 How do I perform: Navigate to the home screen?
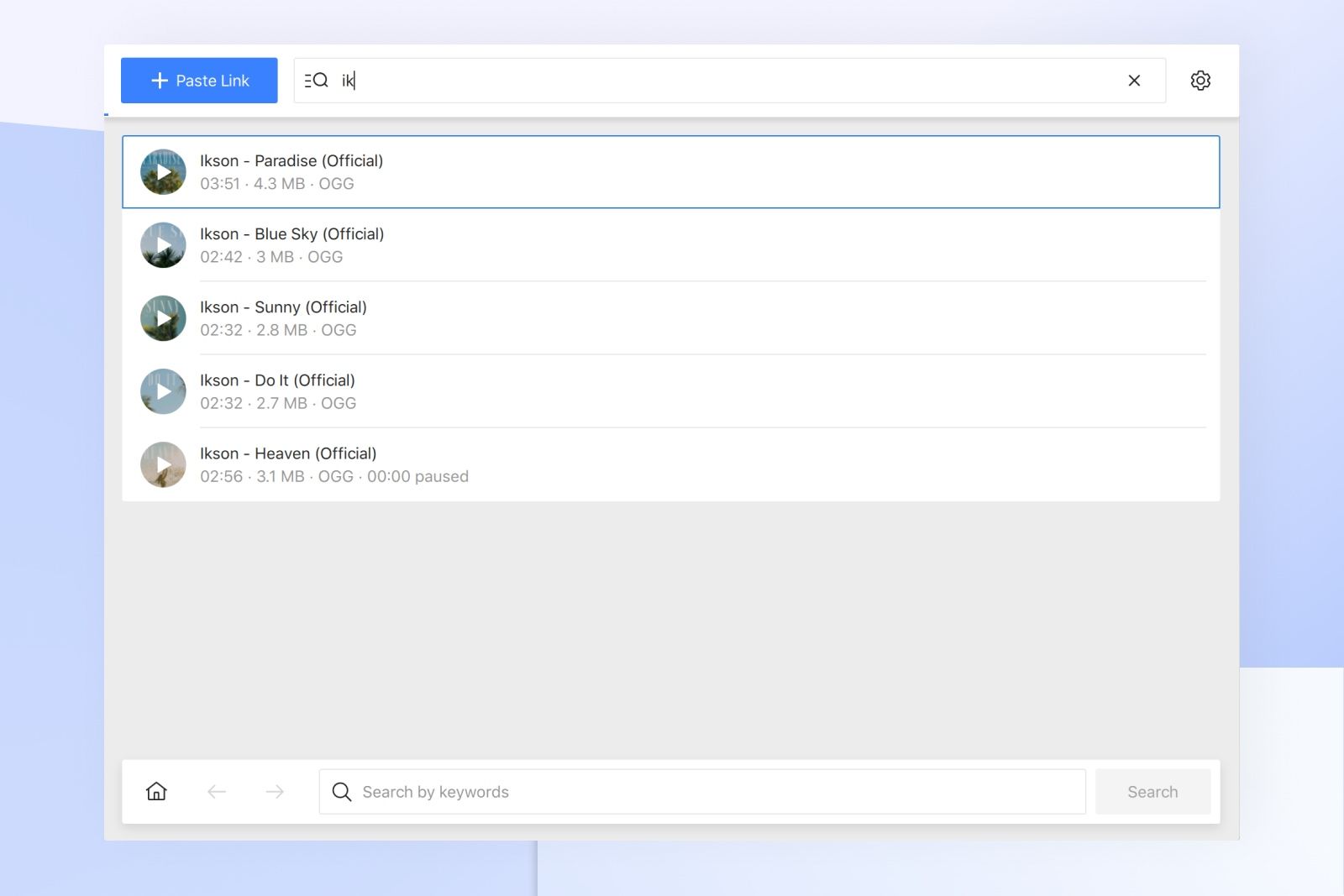coord(155,791)
